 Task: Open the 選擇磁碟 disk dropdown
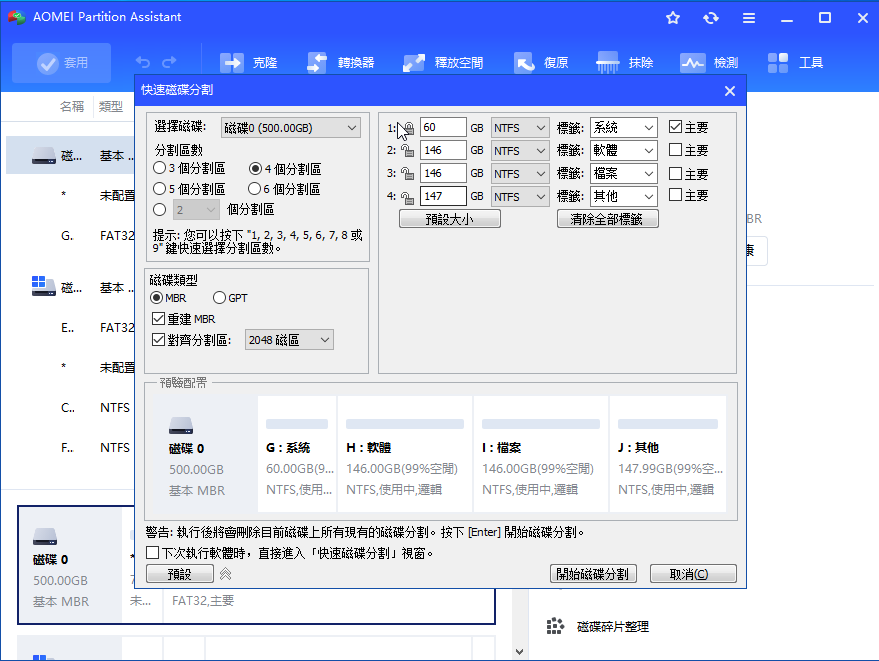[290, 128]
